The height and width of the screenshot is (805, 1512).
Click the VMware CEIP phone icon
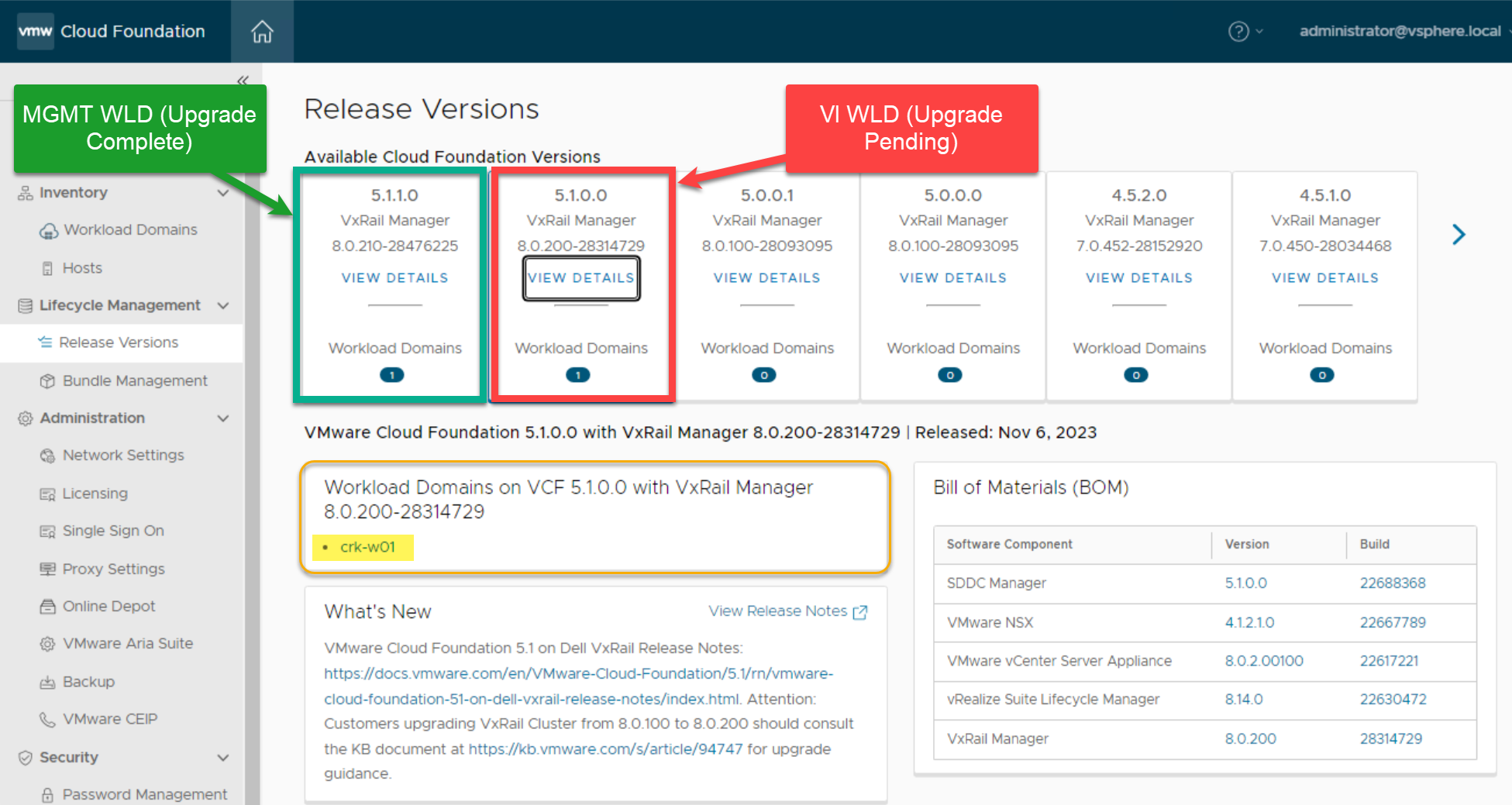pyautogui.click(x=47, y=720)
